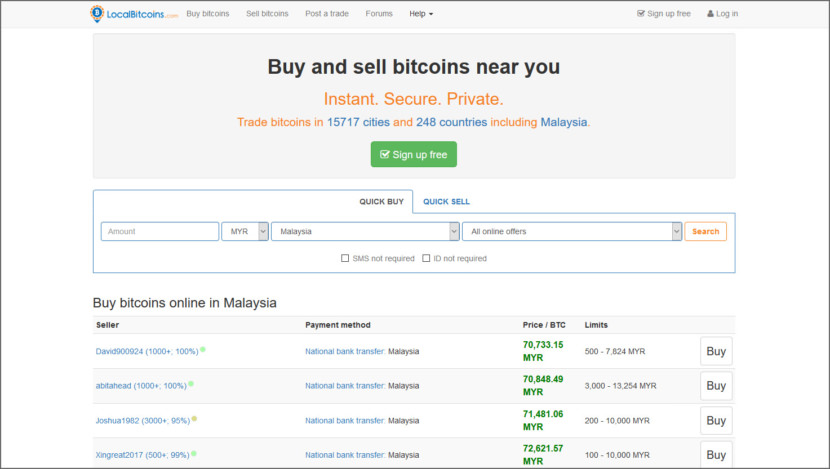This screenshot has height=469, width=830.
Task: Open seller Xingreat2017's profile
Action: coord(142,455)
